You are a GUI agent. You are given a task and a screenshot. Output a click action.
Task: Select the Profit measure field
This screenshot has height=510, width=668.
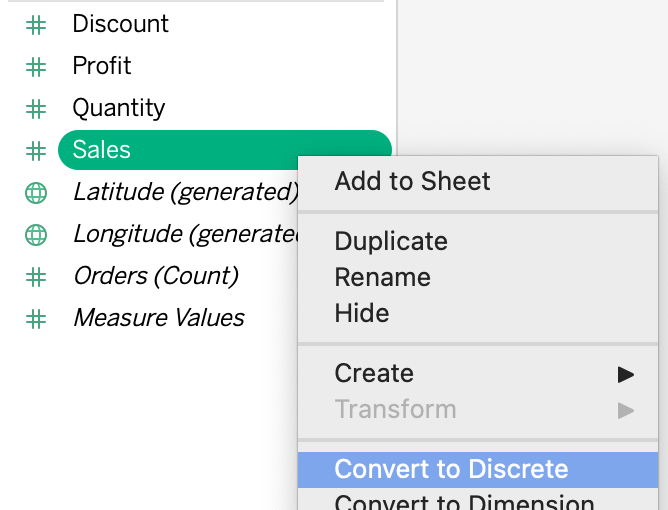[x=101, y=66]
